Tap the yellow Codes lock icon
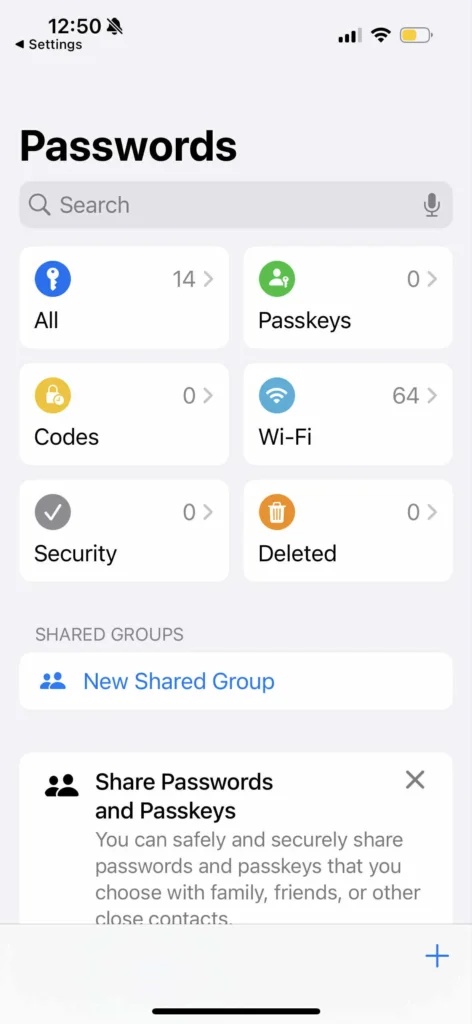 pos(53,396)
